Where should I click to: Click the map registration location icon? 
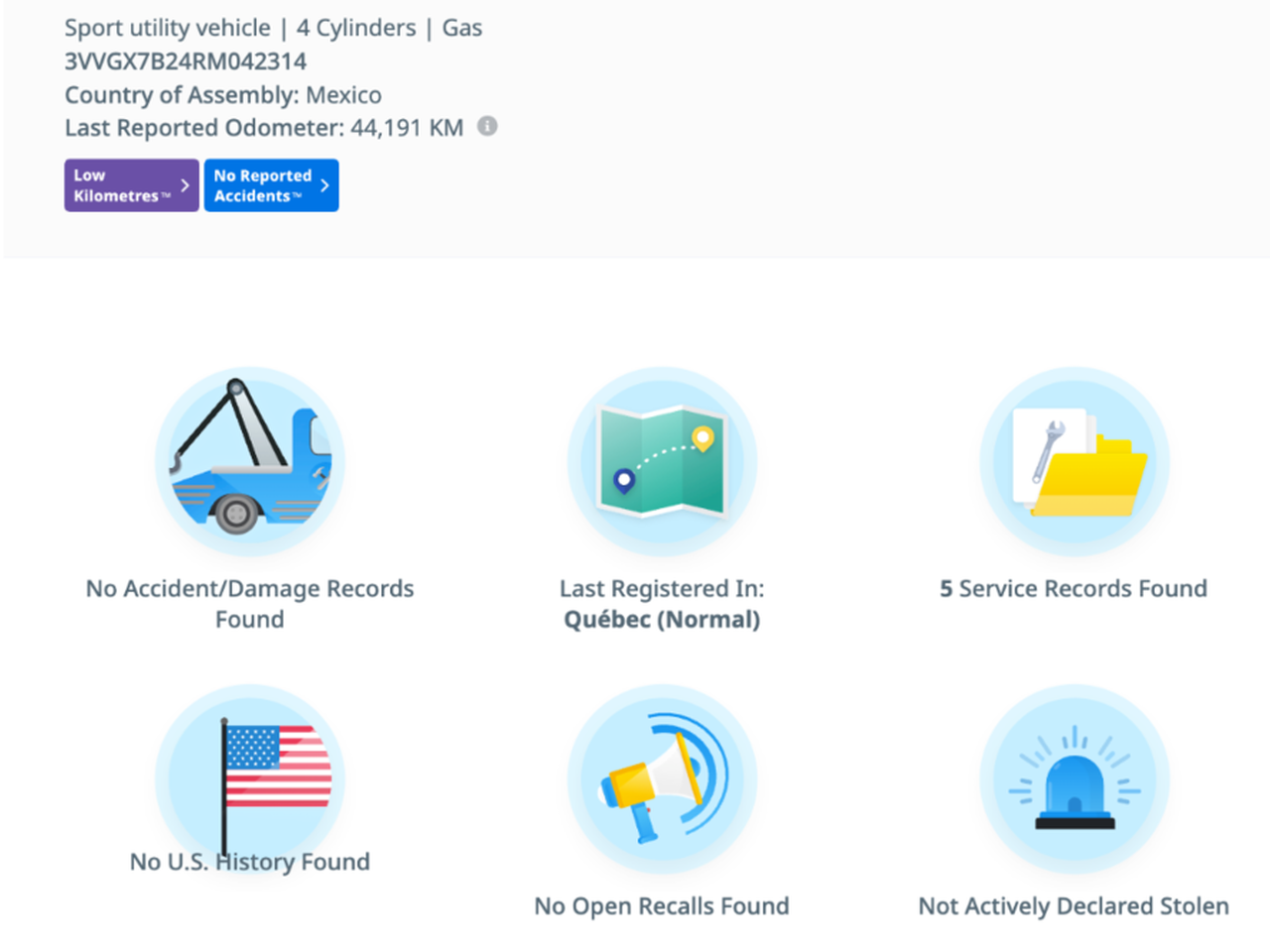pyautogui.click(x=662, y=461)
